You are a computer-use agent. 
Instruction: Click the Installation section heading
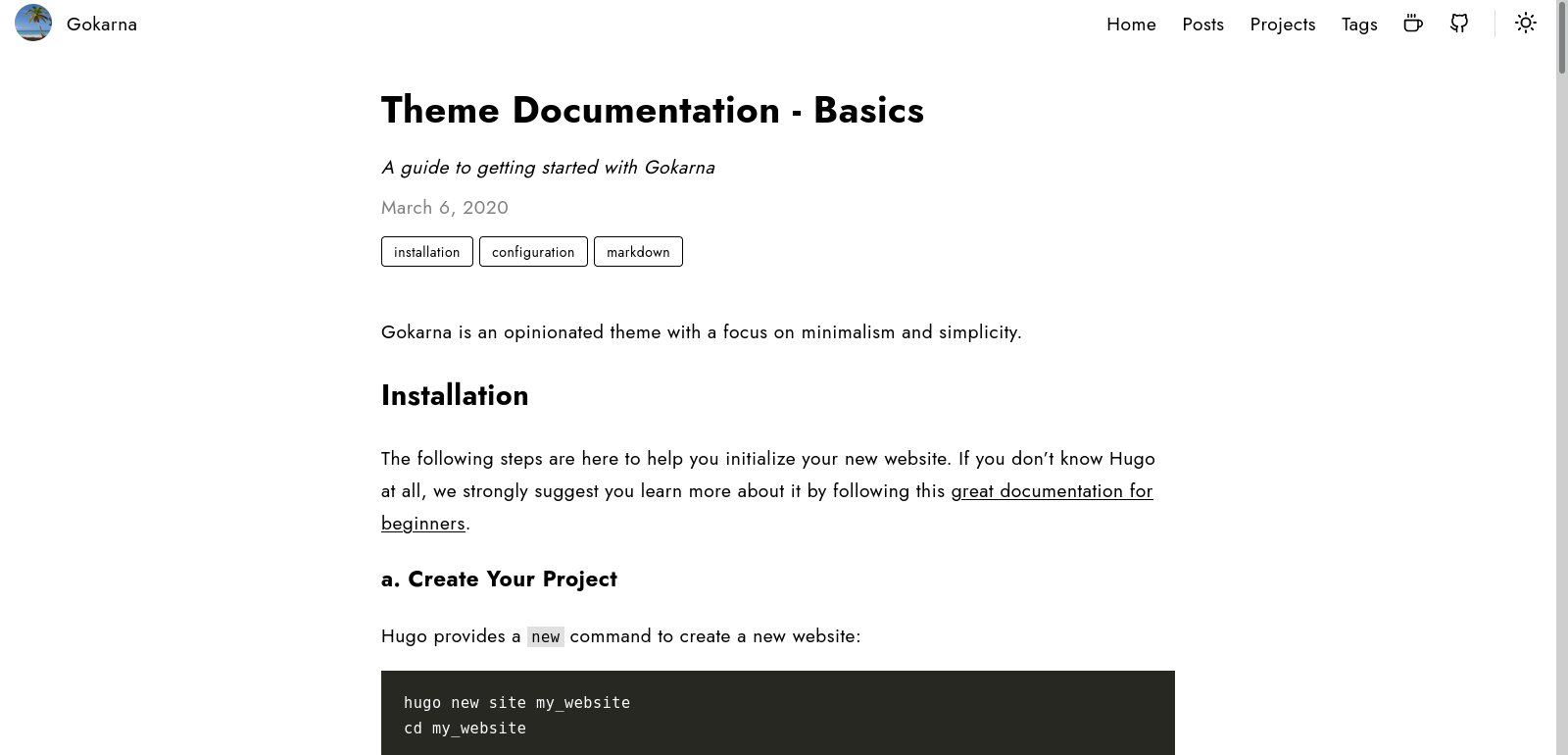pos(455,395)
